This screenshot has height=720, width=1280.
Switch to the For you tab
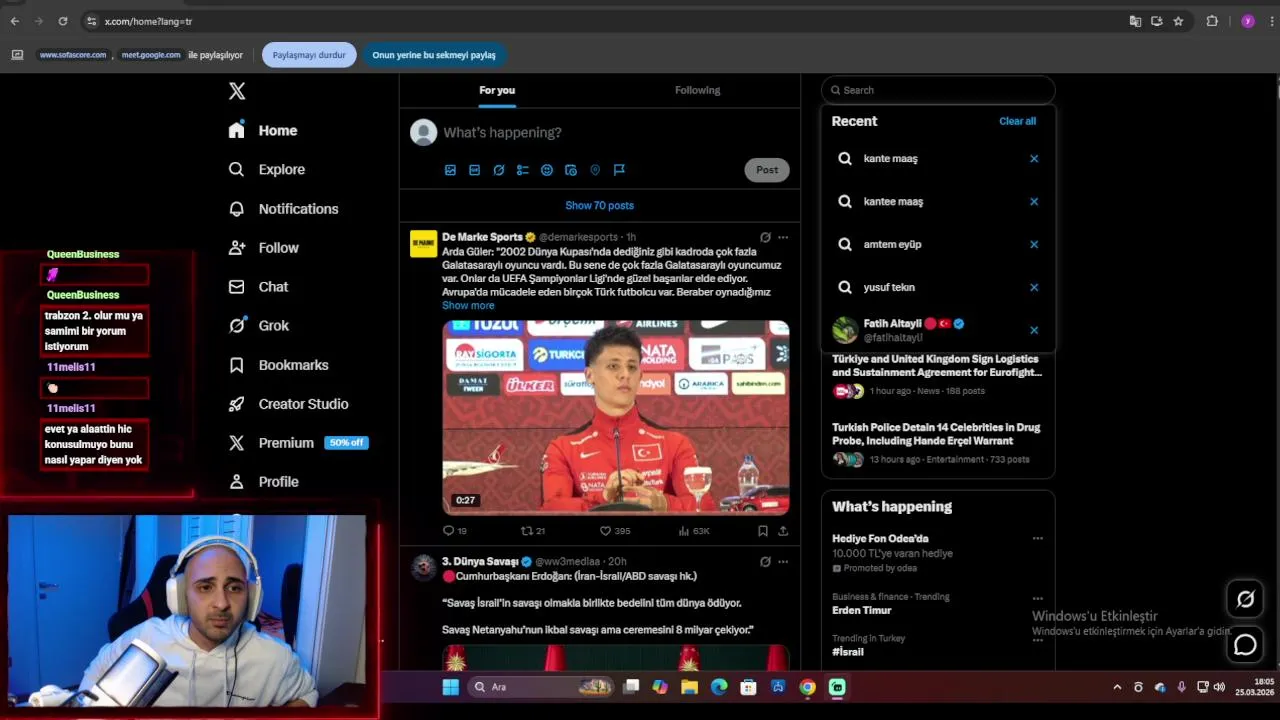tap(497, 90)
